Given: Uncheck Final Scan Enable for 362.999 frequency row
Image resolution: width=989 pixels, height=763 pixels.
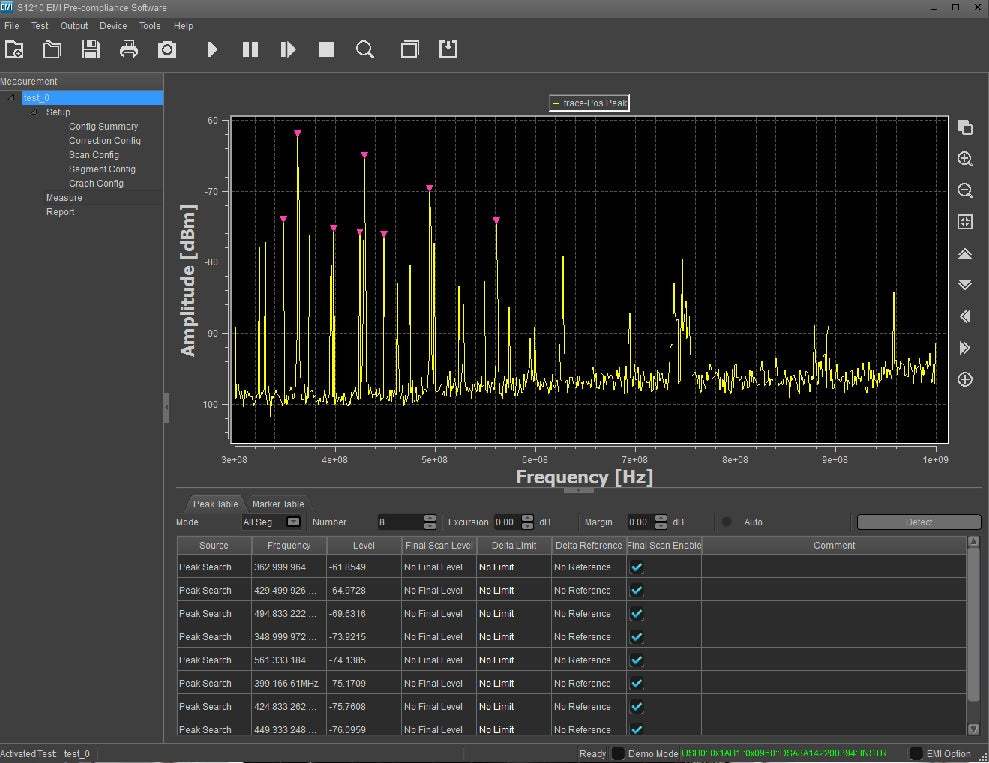Looking at the screenshot, I should (x=637, y=567).
